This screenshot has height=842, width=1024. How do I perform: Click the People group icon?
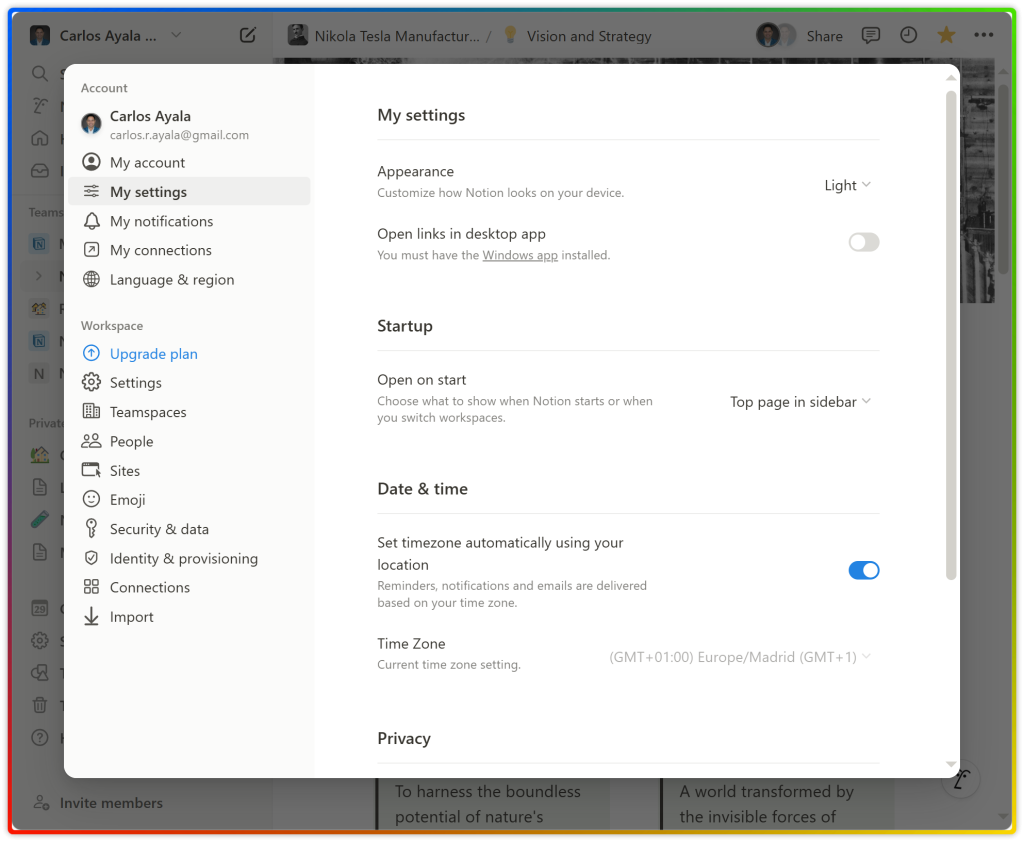click(91, 441)
